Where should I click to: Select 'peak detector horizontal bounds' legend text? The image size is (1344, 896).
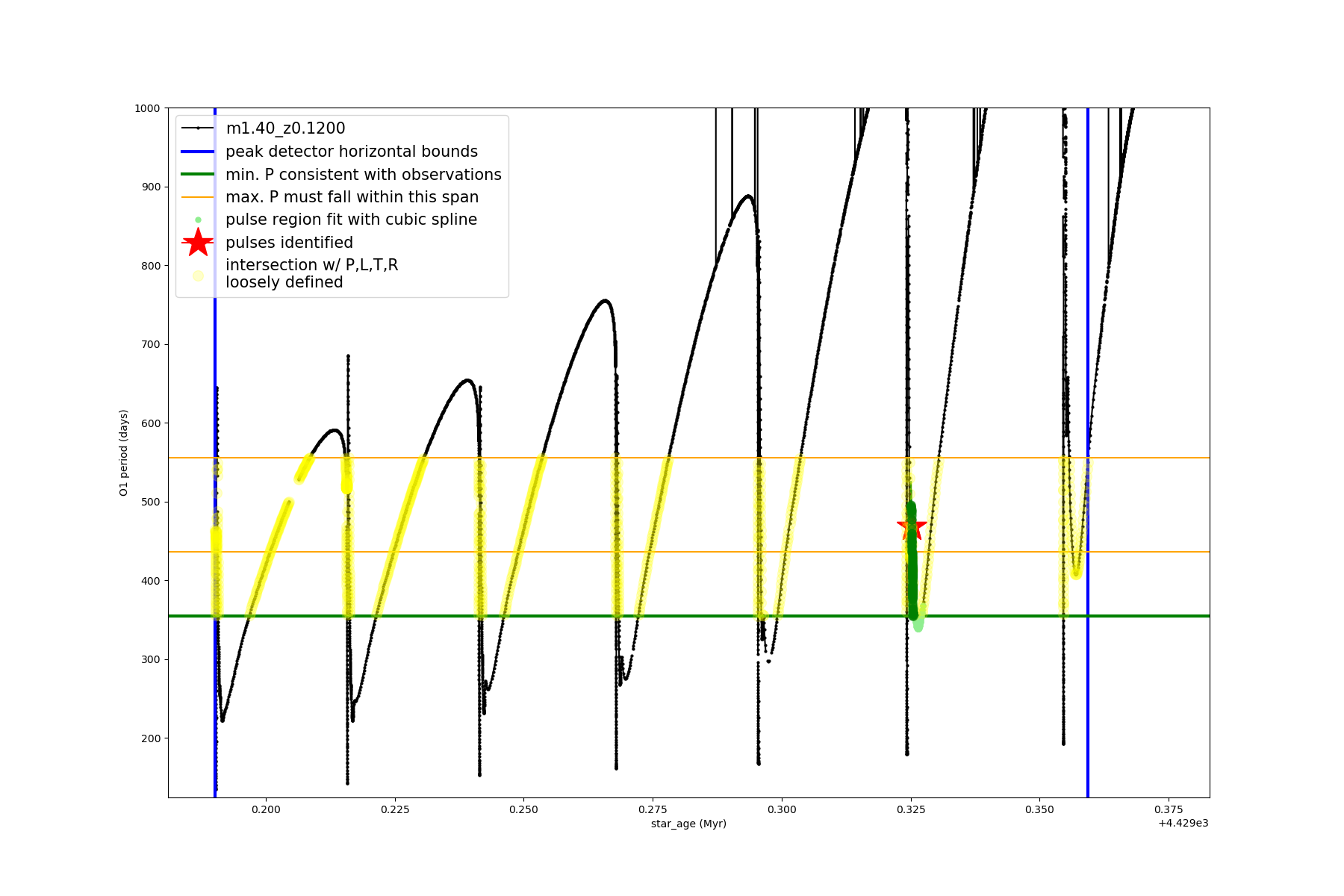[351, 152]
